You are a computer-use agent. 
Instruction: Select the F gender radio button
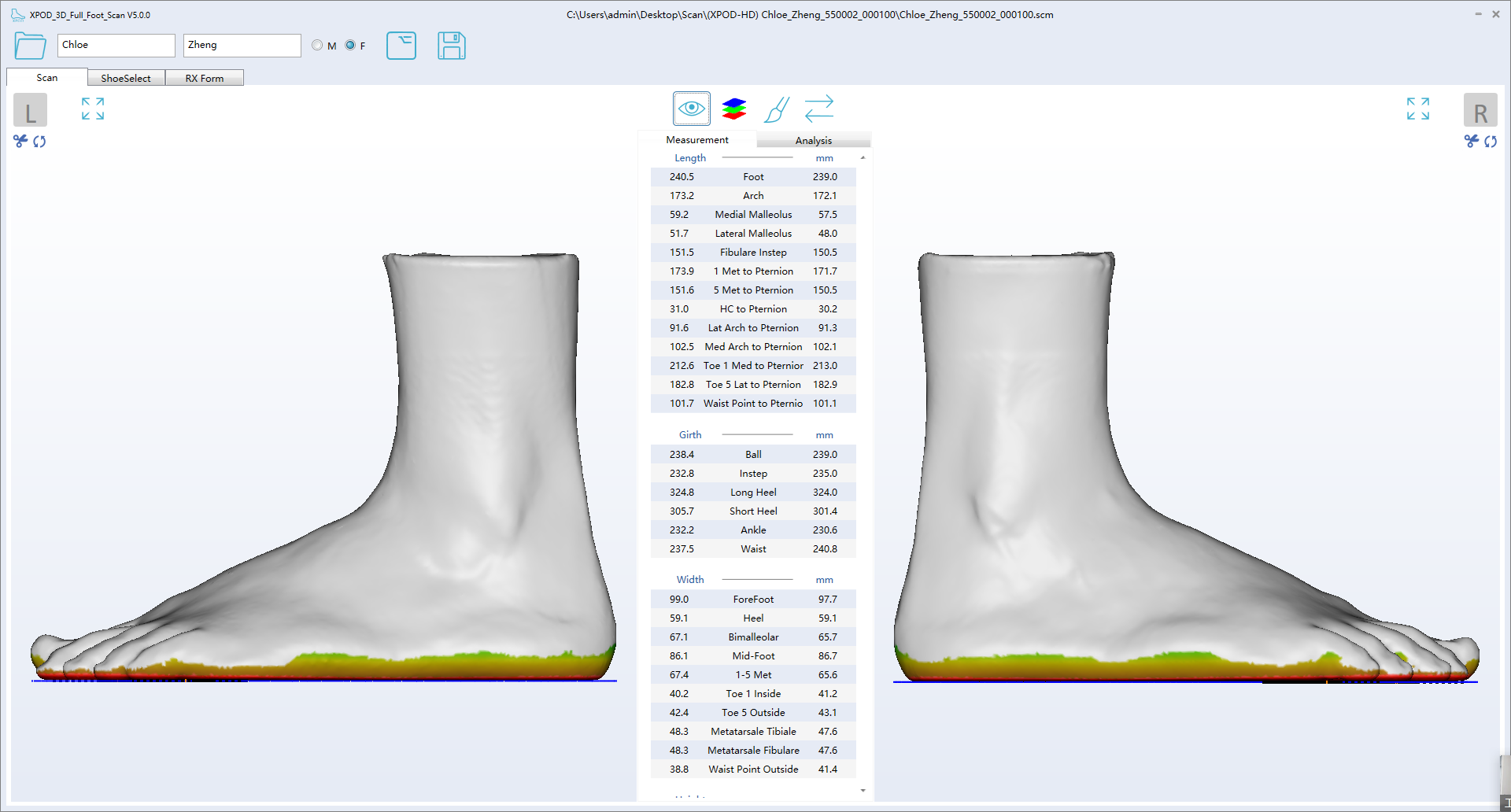coord(349,45)
